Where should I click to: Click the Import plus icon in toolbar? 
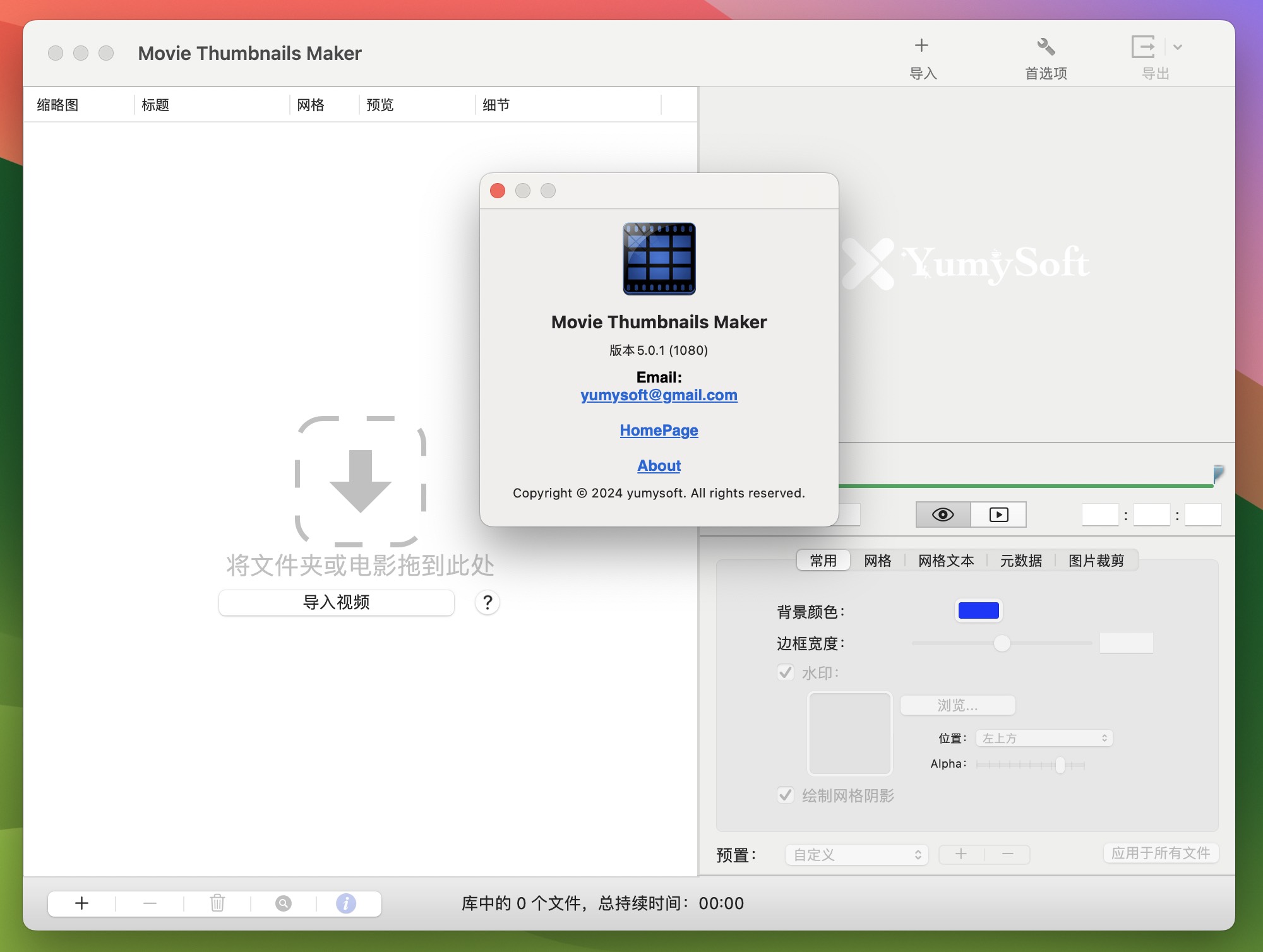(921, 45)
